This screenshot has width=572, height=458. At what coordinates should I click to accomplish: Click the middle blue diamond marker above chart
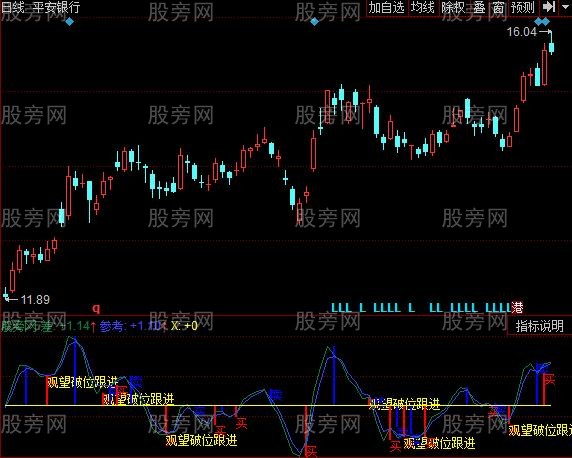click(x=314, y=22)
